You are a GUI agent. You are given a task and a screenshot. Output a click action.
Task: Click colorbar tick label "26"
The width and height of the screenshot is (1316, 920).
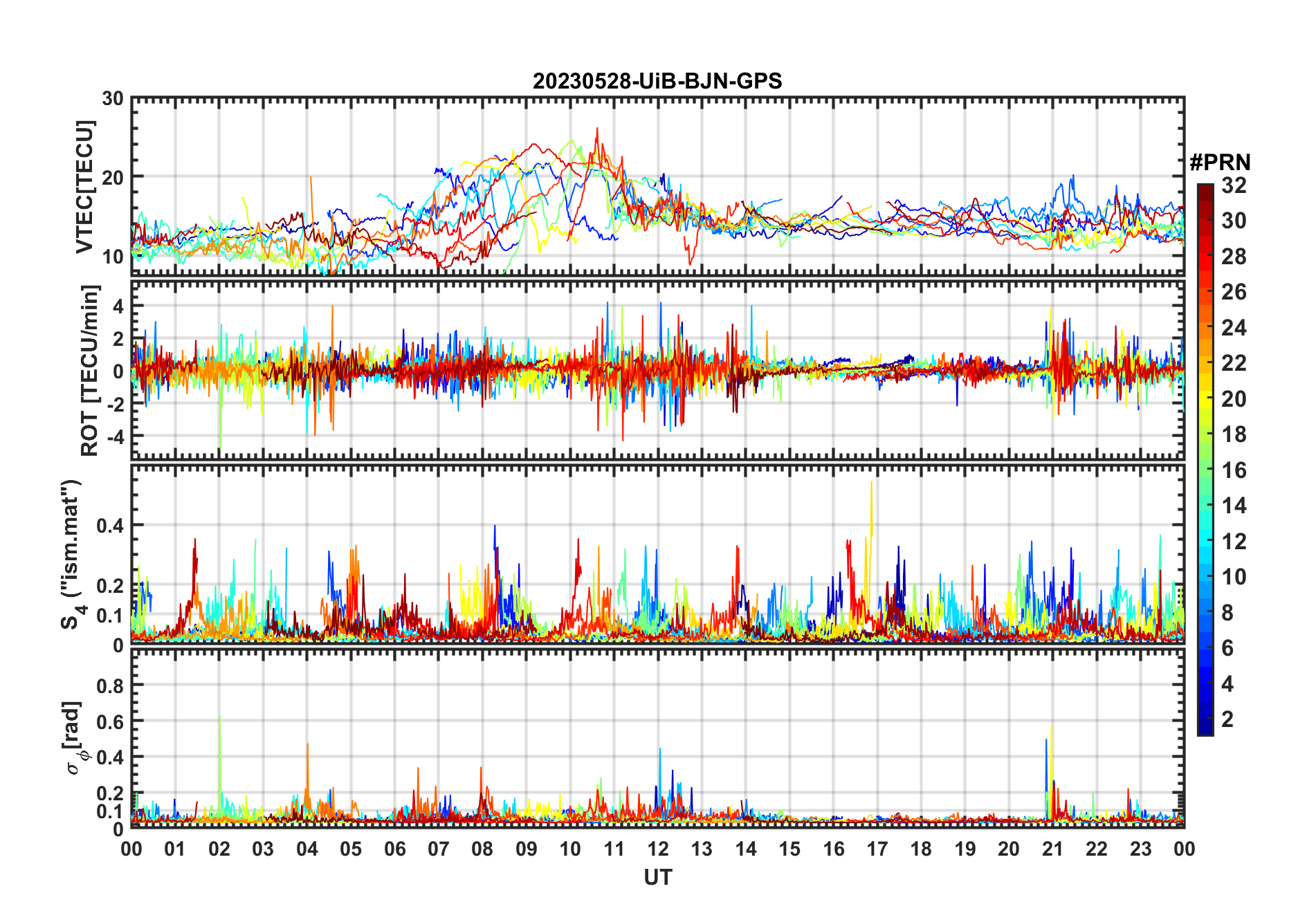[x=1234, y=292]
